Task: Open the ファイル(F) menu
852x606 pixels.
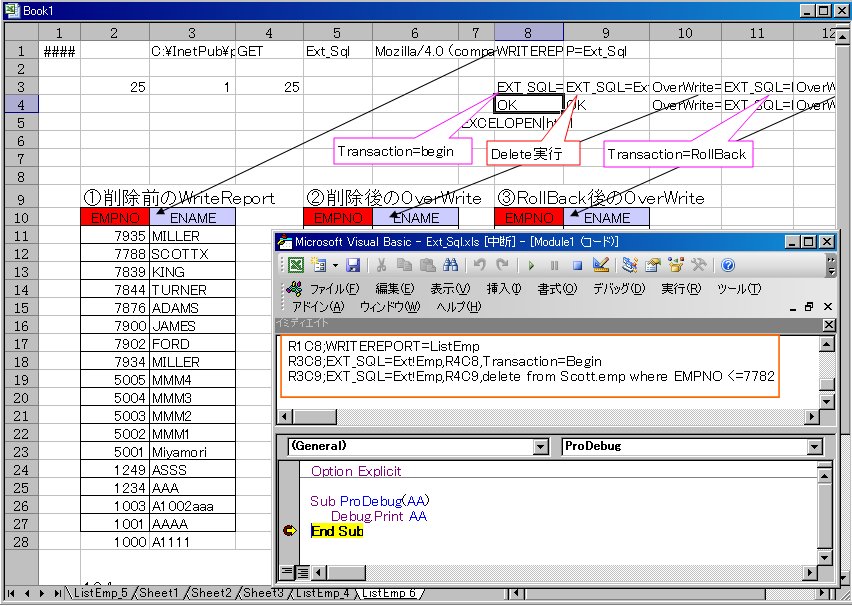Action: coord(335,289)
